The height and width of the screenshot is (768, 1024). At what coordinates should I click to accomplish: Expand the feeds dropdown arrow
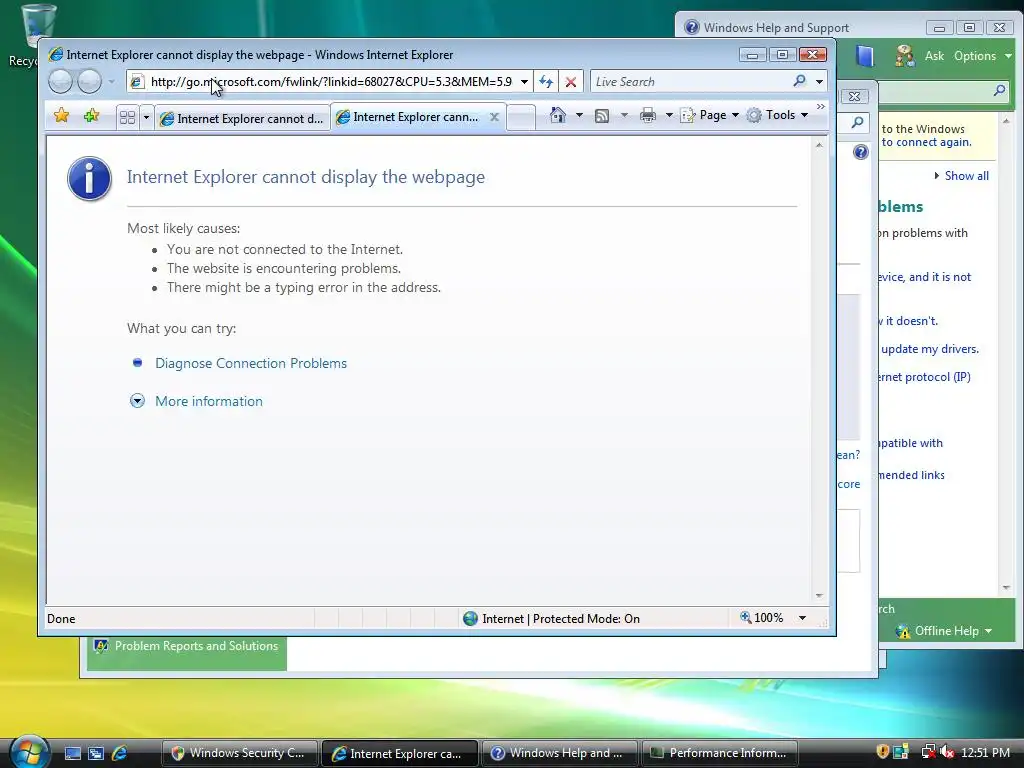(x=624, y=116)
